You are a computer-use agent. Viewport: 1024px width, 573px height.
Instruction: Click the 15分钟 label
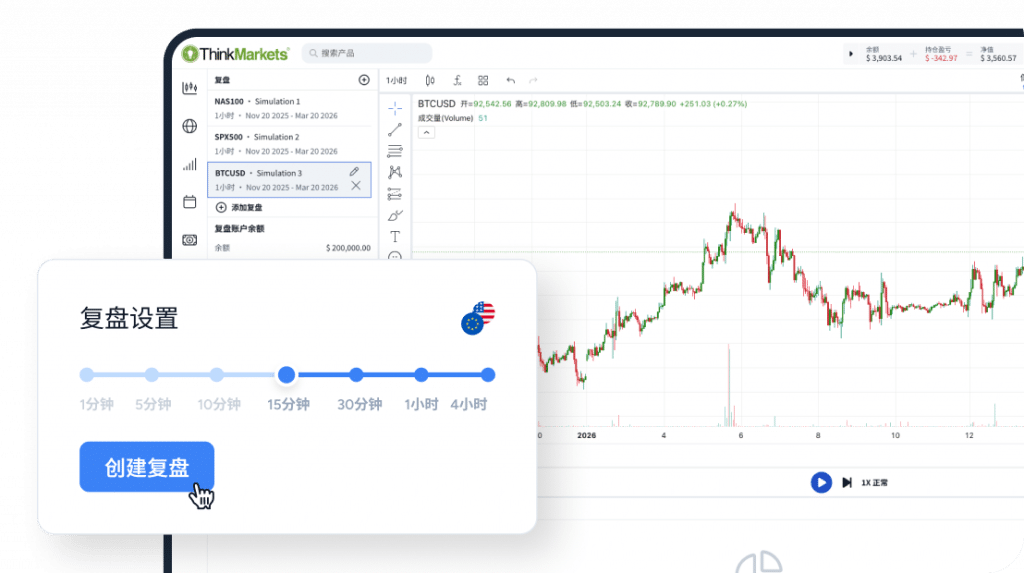(289, 404)
